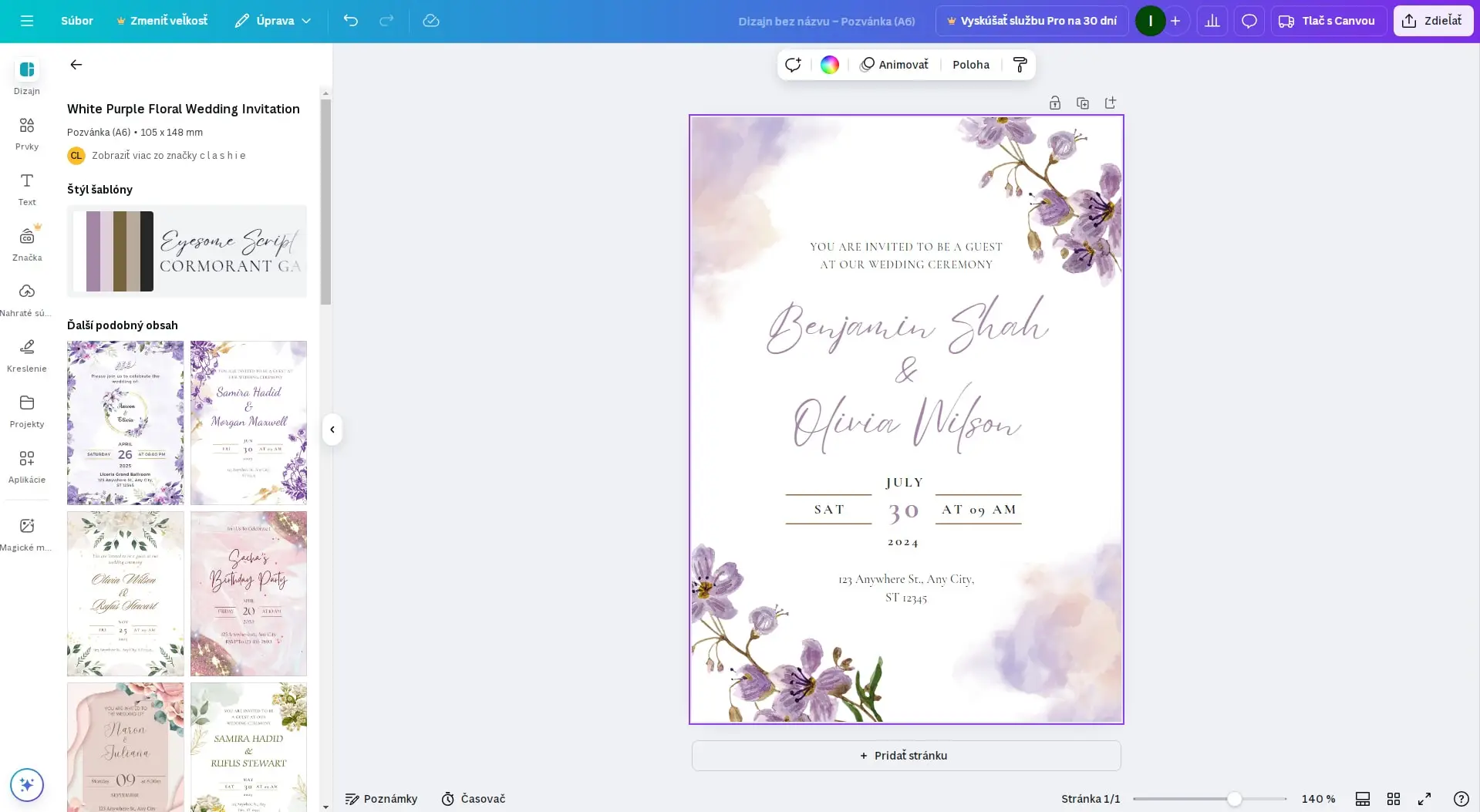The image size is (1480, 812).
Task: Toggle grid view of pages
Action: coord(1393,799)
